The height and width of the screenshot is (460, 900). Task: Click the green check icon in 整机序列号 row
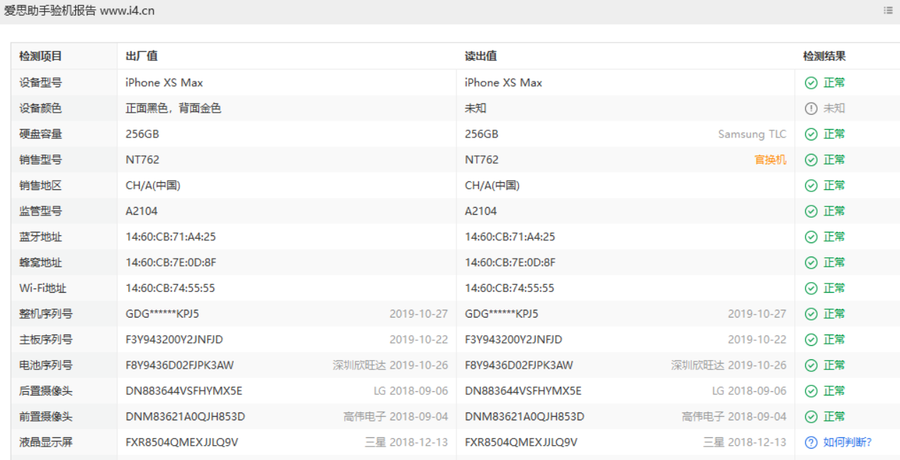pyautogui.click(x=811, y=314)
